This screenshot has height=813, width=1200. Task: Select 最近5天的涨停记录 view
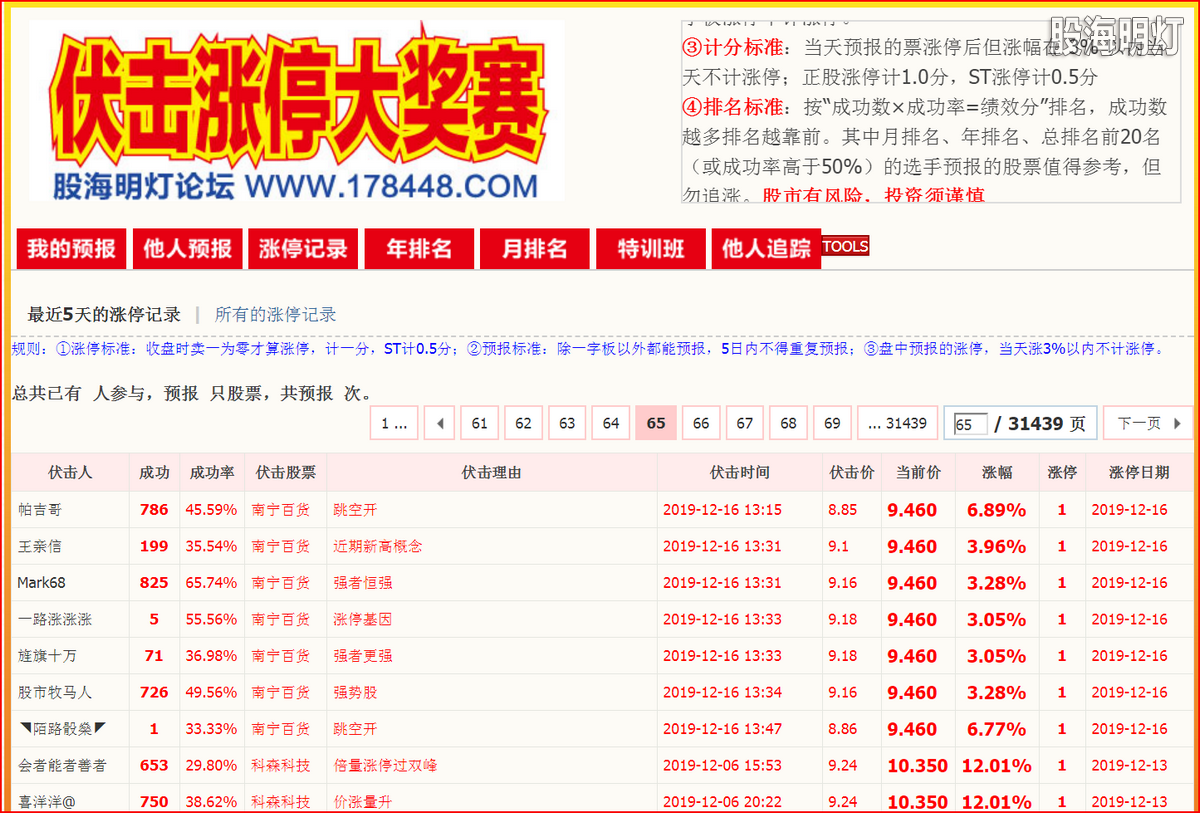(x=104, y=314)
